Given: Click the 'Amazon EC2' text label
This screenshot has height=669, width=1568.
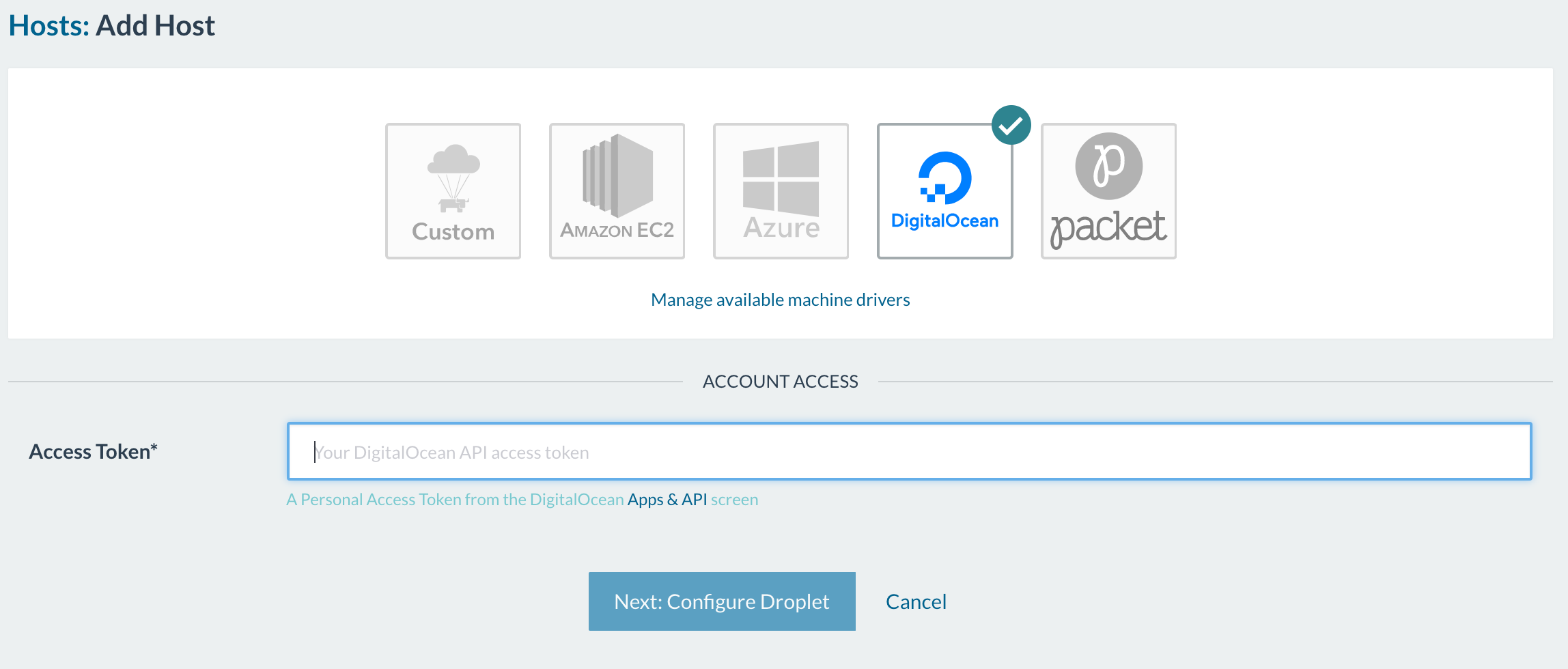Looking at the screenshot, I should click(x=617, y=230).
